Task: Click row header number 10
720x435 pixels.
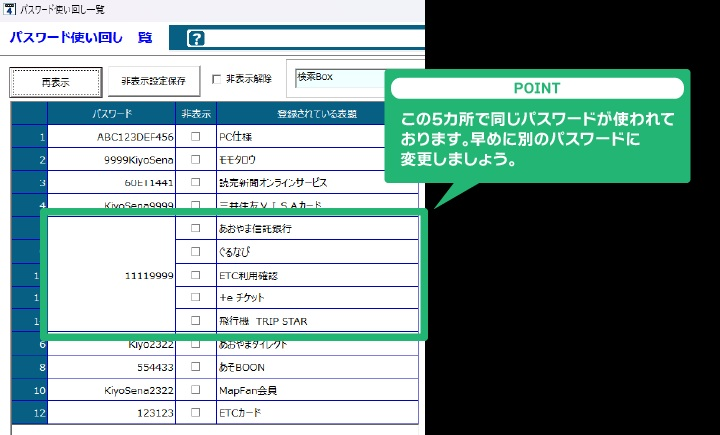Action: 29,390
